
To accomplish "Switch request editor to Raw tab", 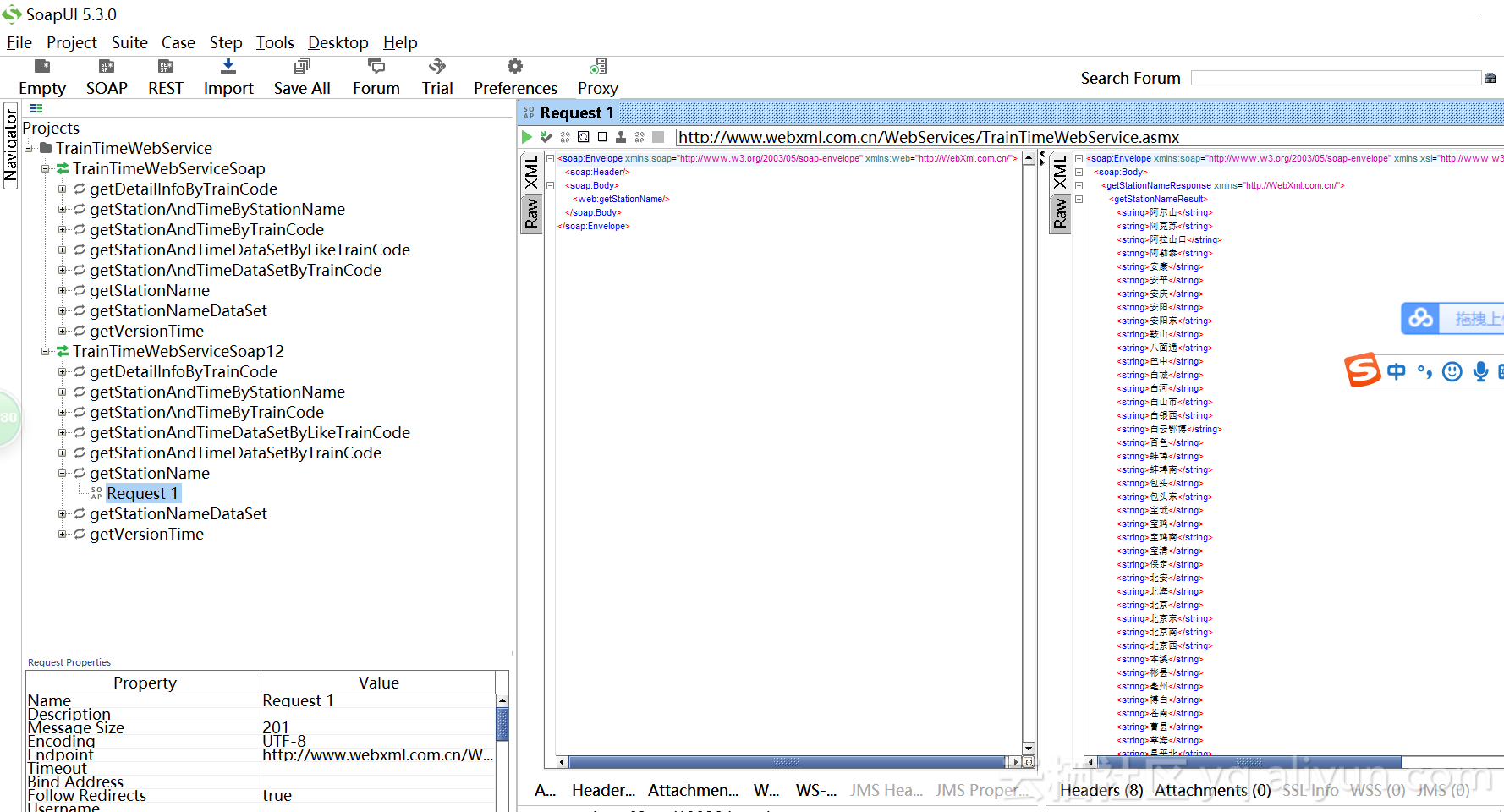I will point(531,213).
